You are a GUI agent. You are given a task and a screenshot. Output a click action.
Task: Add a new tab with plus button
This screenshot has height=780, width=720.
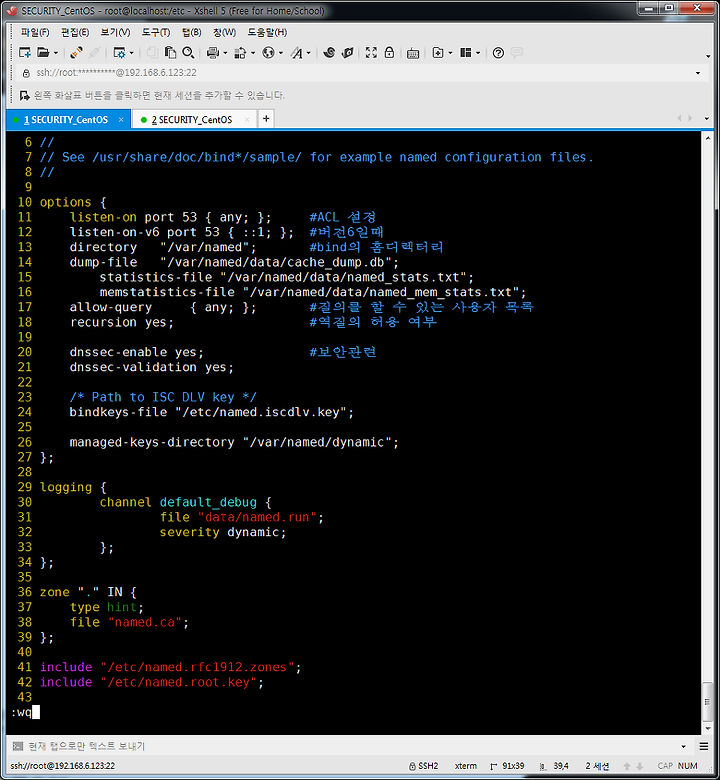266,119
